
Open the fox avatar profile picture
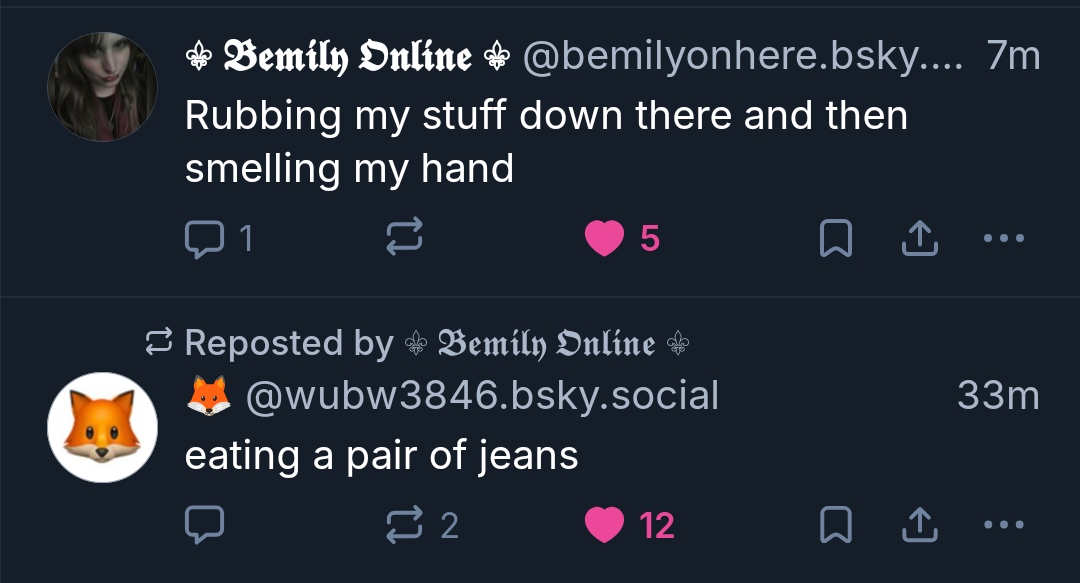click(102, 427)
